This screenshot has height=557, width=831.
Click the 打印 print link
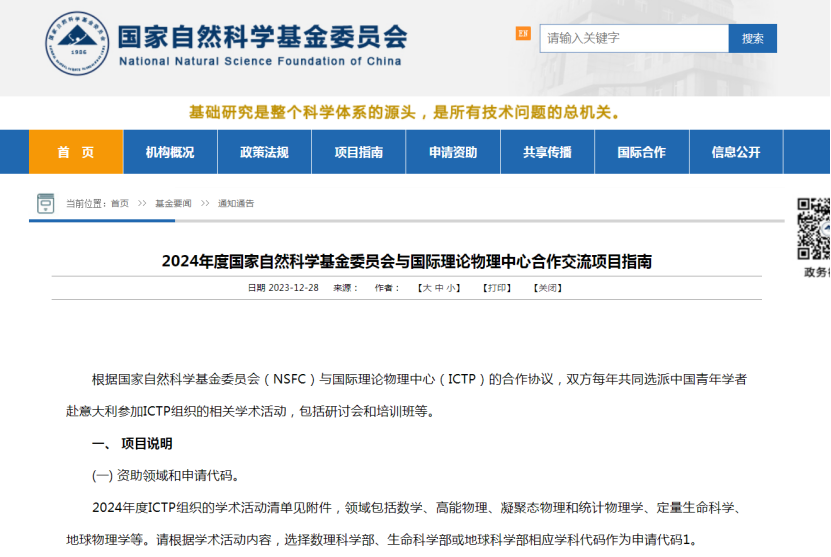[x=497, y=288]
